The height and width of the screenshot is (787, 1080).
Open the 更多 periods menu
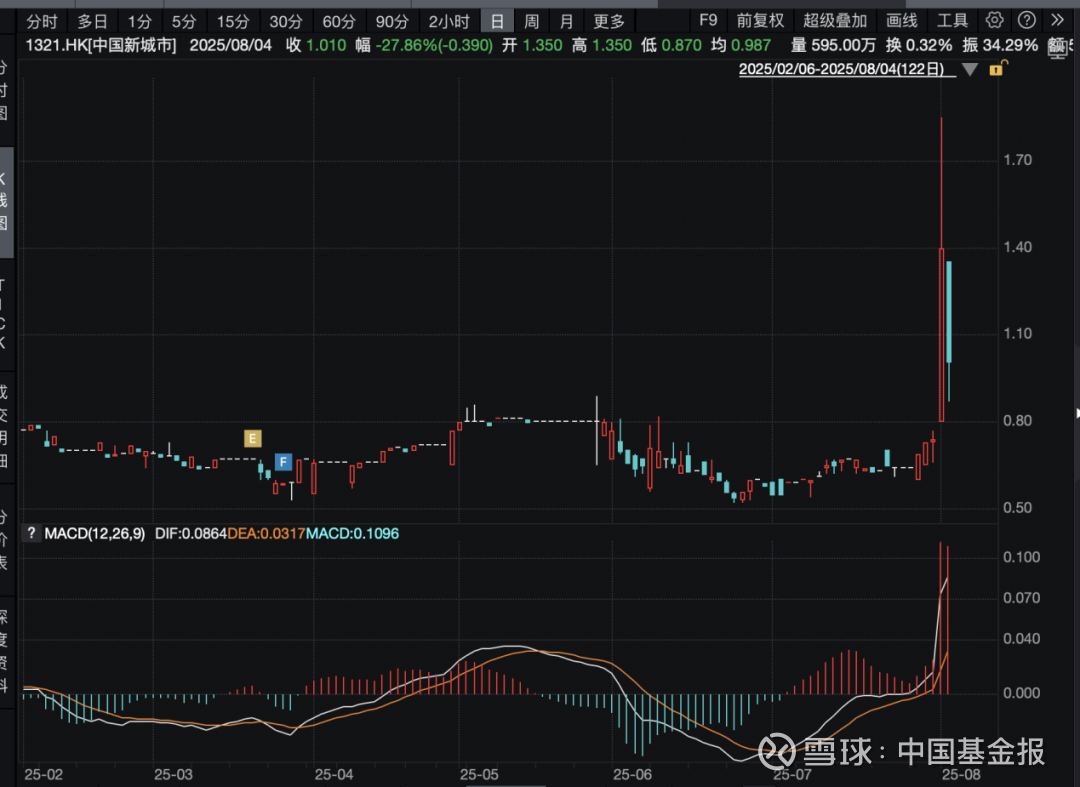click(x=608, y=21)
